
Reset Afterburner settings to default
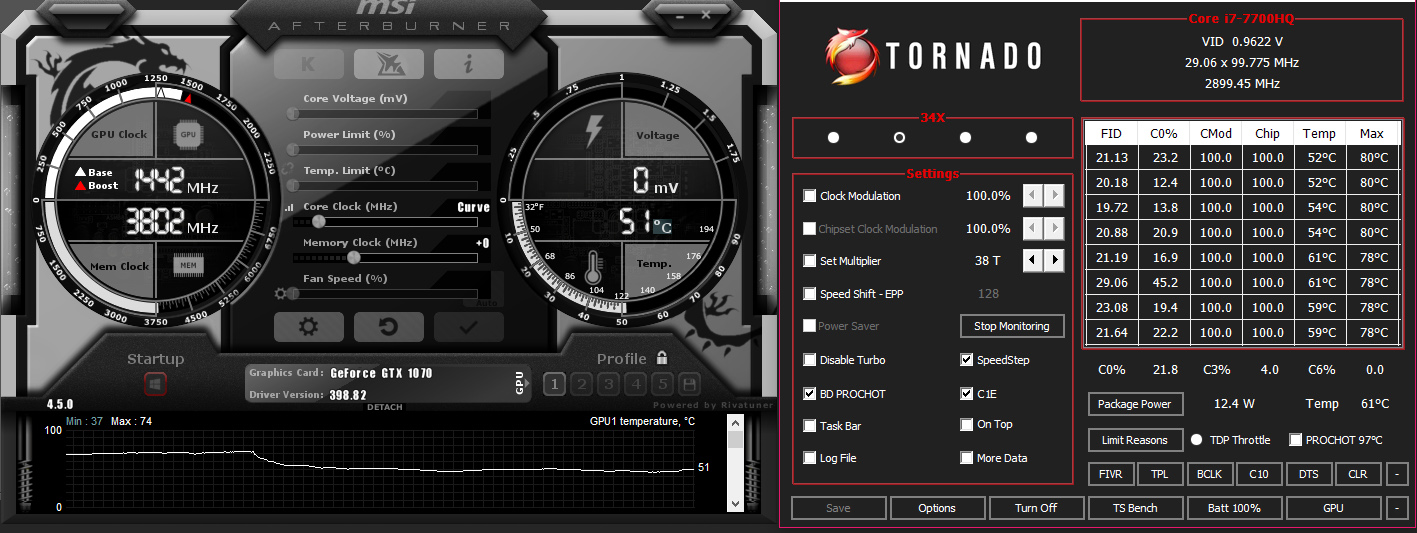[x=388, y=326]
